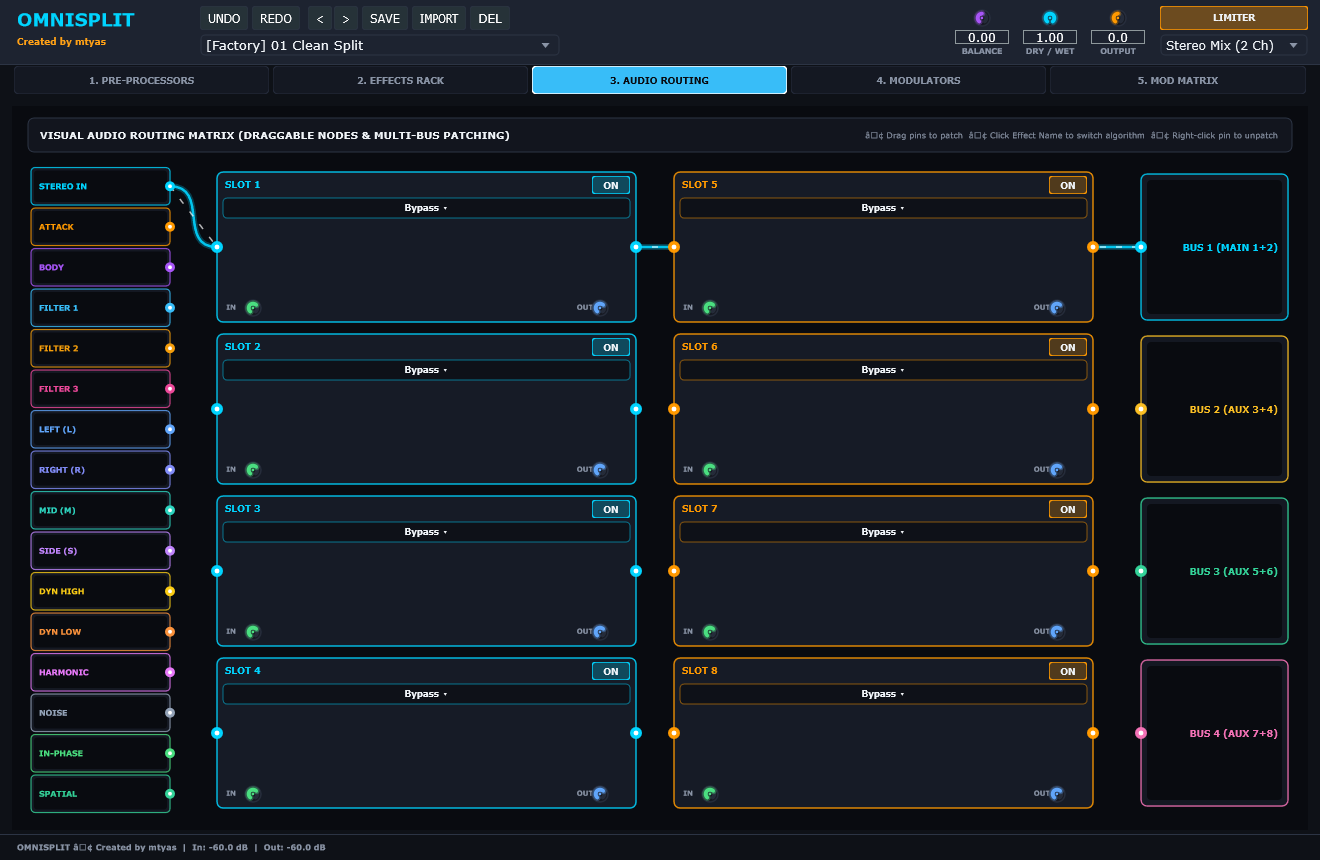1320x860 pixels.
Task: Open Slot 3 Bypass algorithm dropdown
Action: [426, 532]
